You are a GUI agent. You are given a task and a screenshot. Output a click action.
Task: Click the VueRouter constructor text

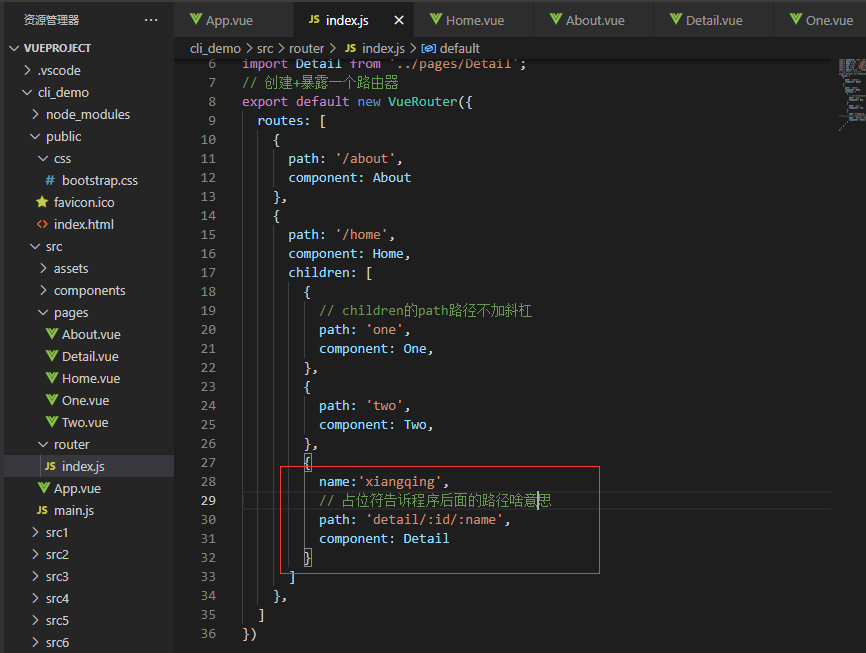pyautogui.click(x=423, y=102)
